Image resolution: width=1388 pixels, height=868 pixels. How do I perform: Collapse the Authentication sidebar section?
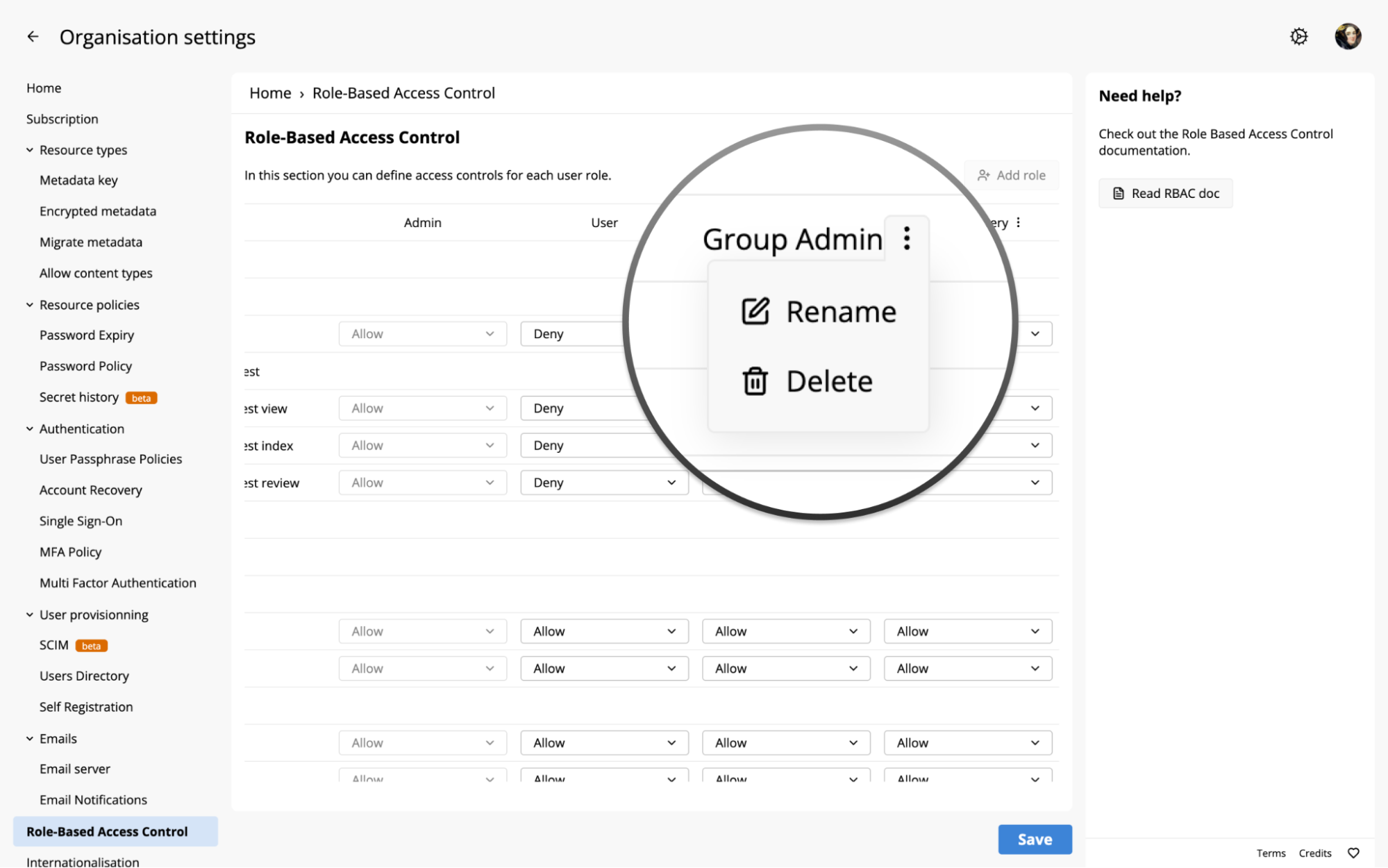point(30,429)
